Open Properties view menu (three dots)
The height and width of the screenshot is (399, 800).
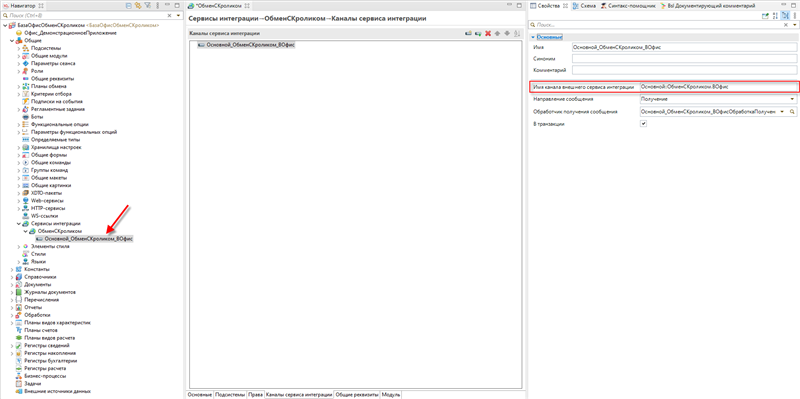click(794, 16)
